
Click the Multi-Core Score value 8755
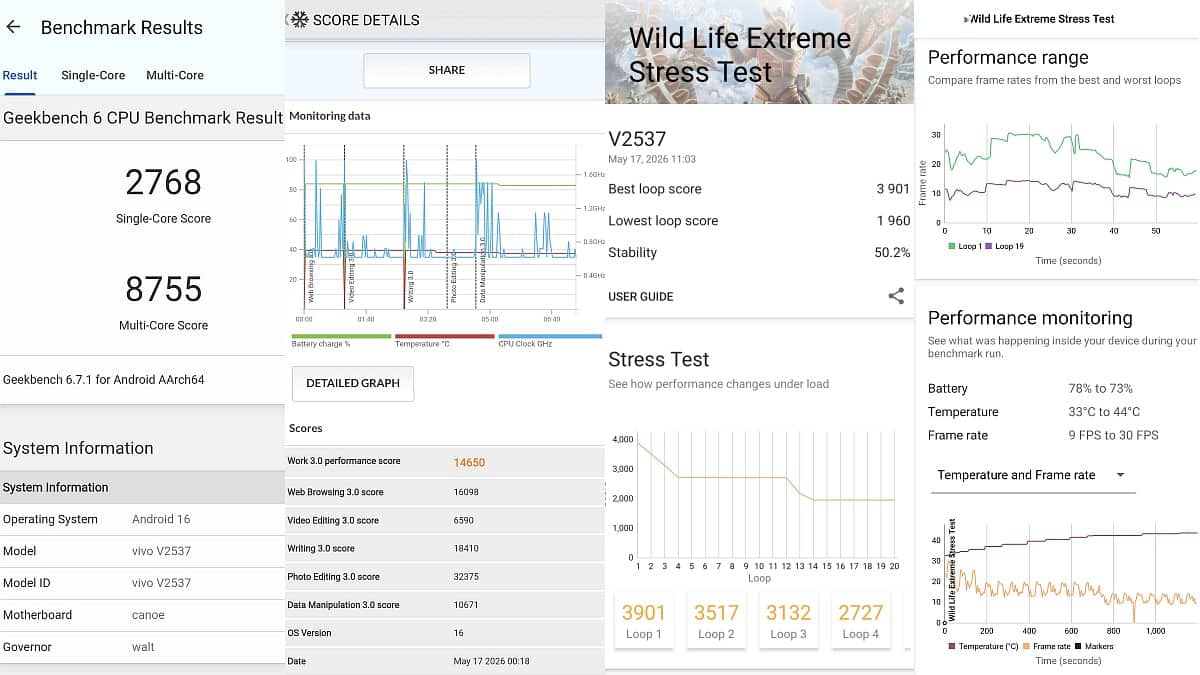click(x=163, y=289)
